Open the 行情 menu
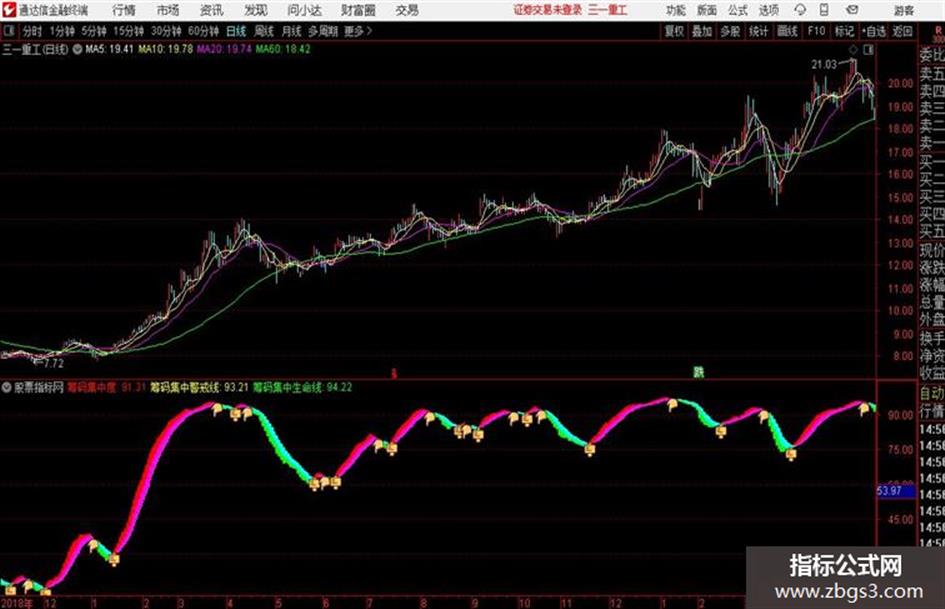This screenshot has width=945, height=609. (x=124, y=10)
